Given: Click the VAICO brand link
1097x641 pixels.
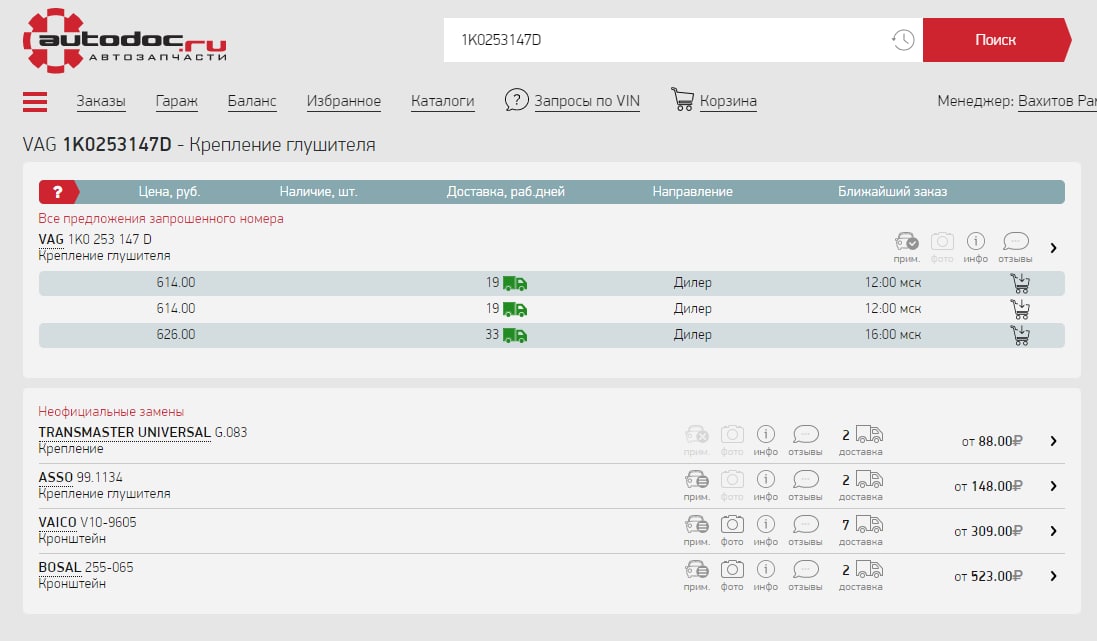Looking at the screenshot, I should [x=57, y=522].
